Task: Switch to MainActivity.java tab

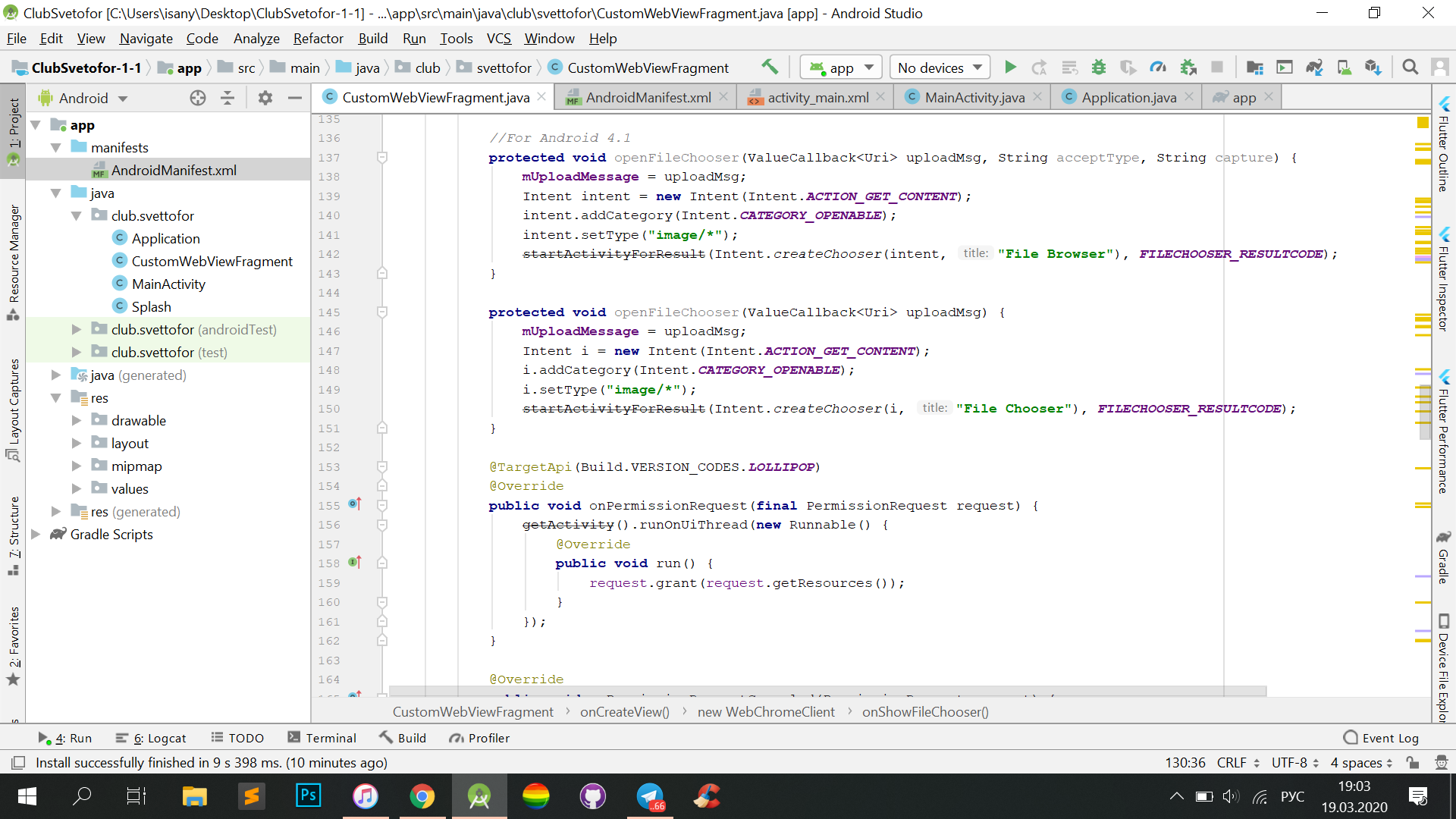Action: click(x=974, y=98)
